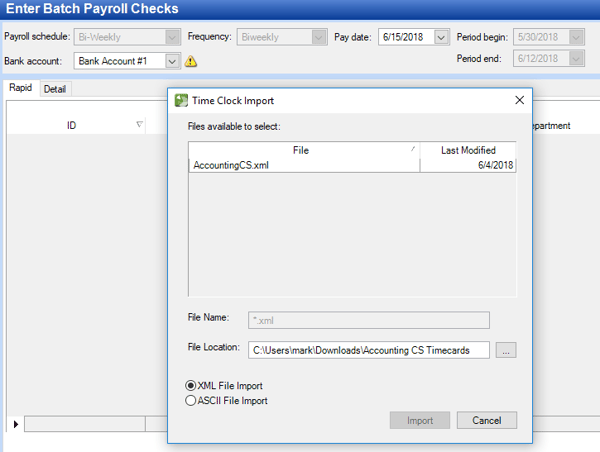Viewport: 600px width, 452px height.
Task: Click the File Location path field
Action: (368, 350)
